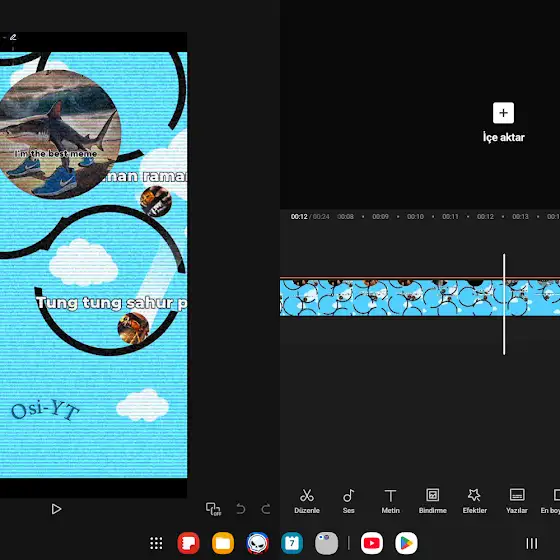The image size is (560, 560).
Task: Redo the last edit
Action: [266, 509]
